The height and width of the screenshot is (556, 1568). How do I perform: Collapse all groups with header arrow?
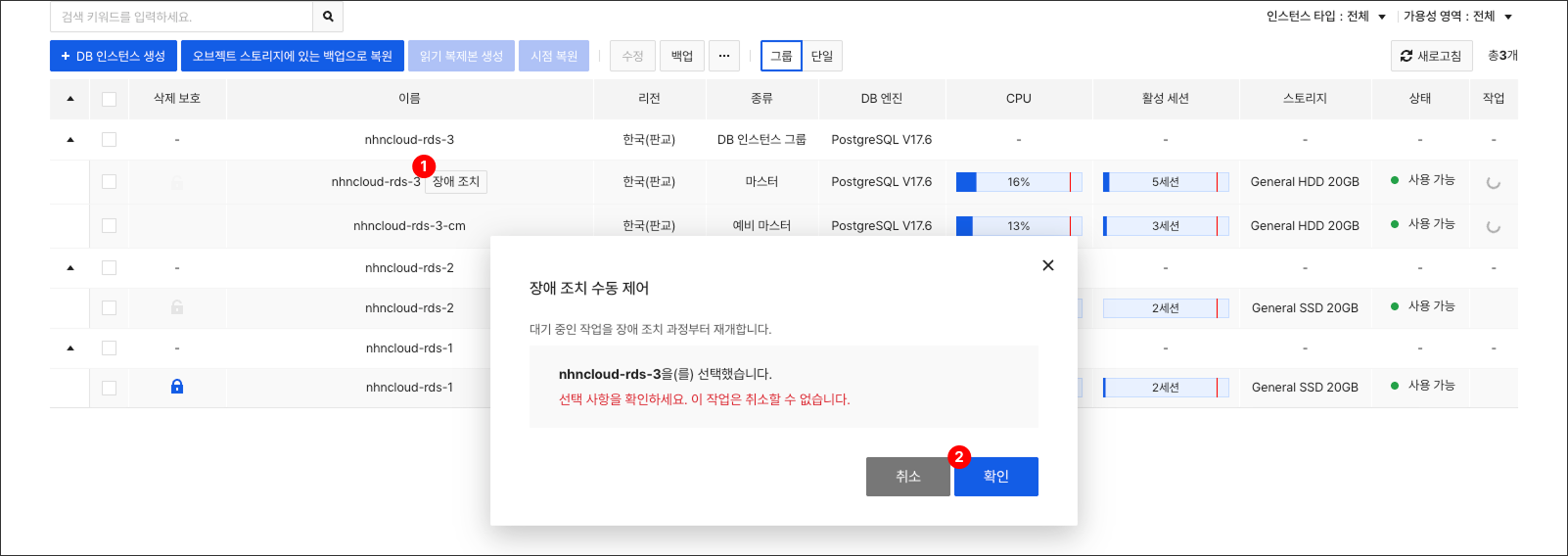[70, 99]
